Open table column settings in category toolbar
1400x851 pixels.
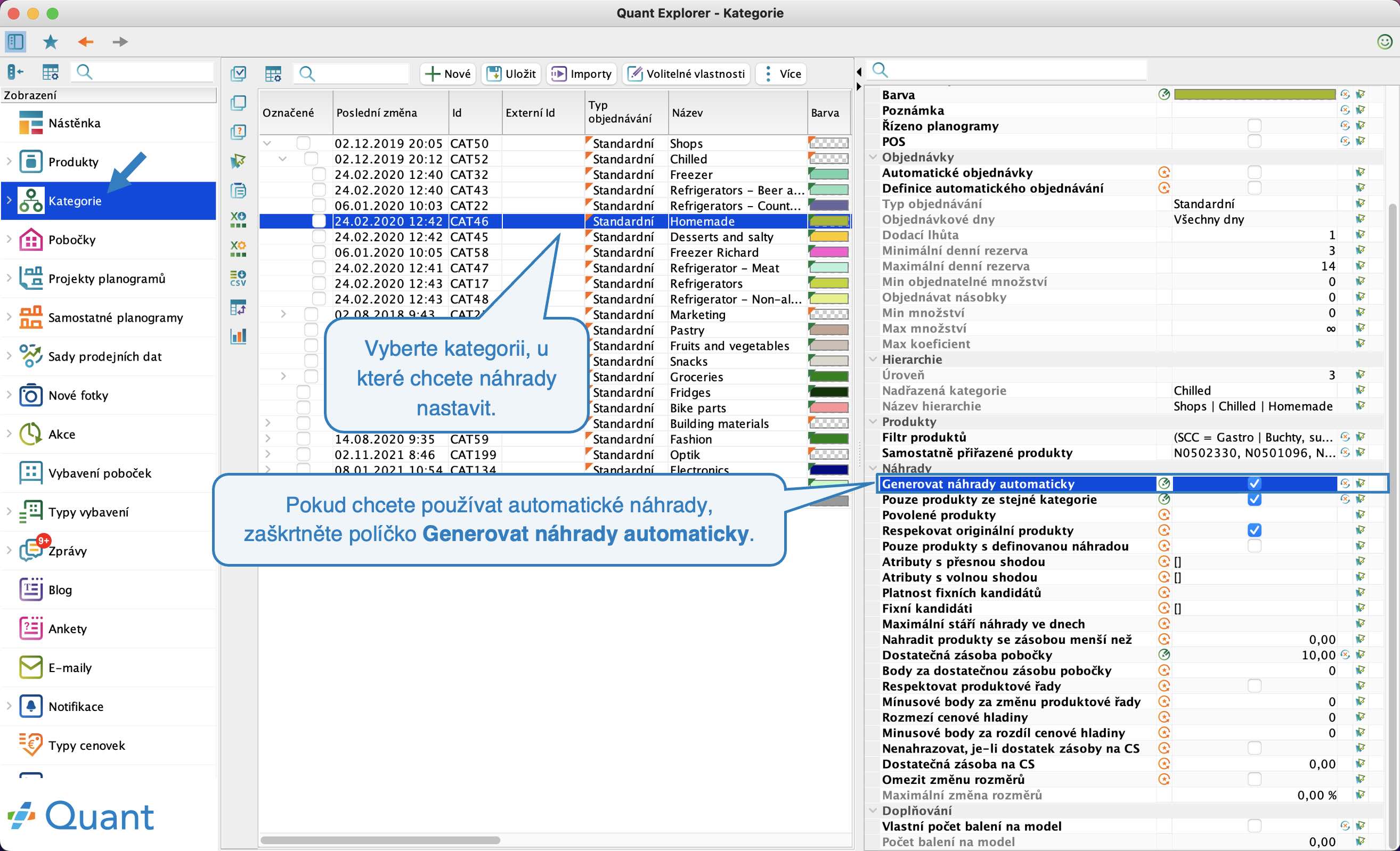[x=273, y=74]
